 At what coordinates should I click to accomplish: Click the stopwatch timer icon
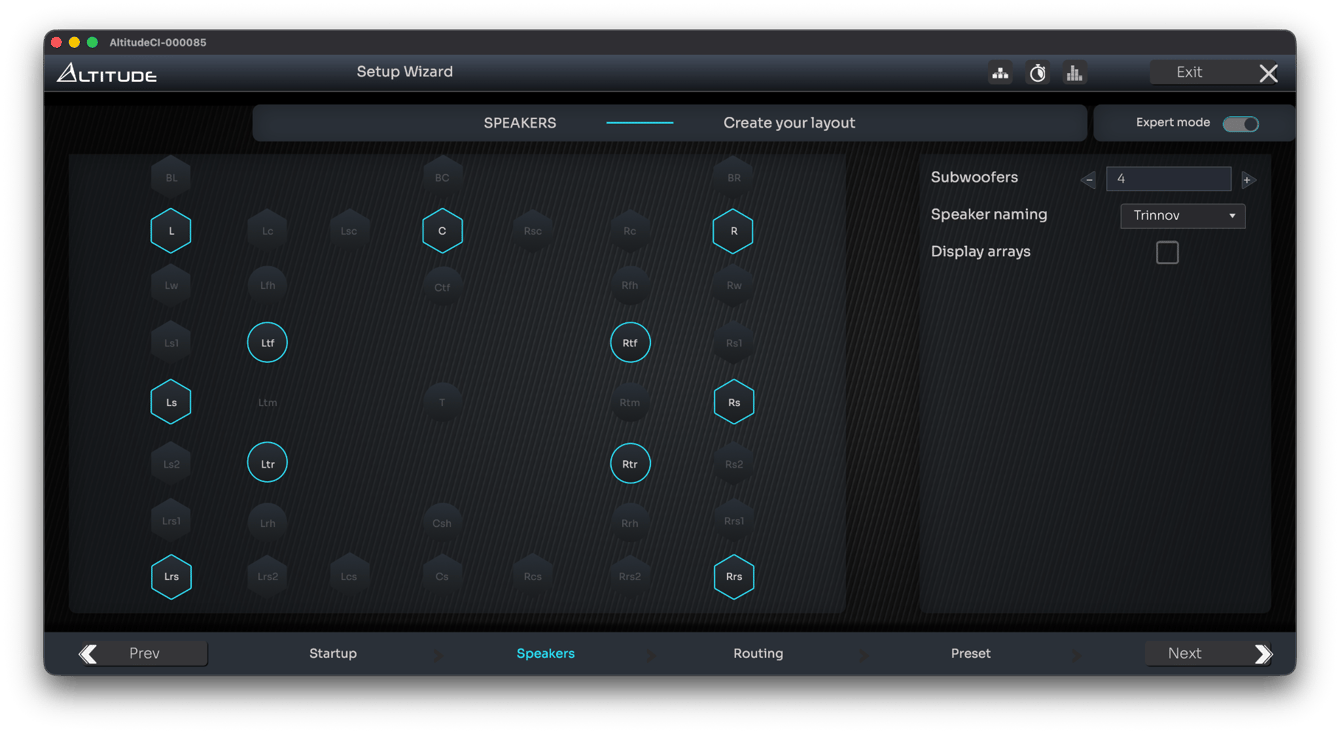coord(1038,73)
